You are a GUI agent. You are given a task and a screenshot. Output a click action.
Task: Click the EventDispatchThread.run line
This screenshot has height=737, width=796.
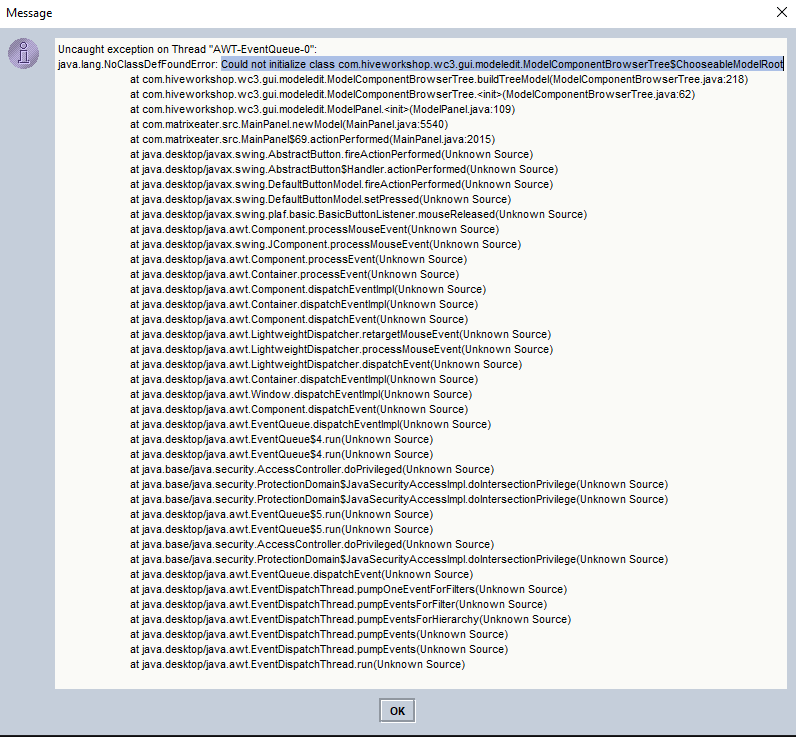[x=297, y=664]
